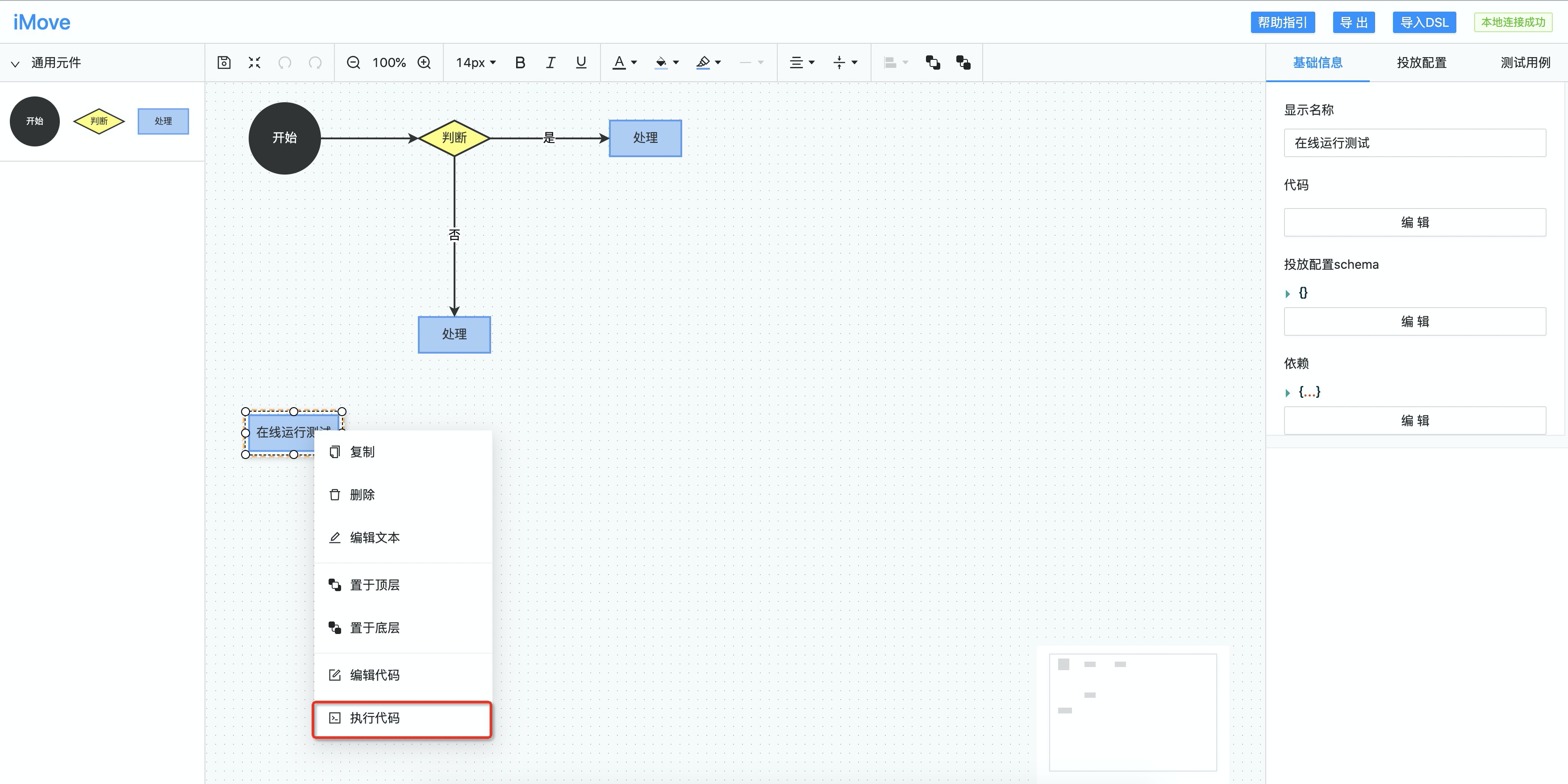
Task: Toggle italic text formatting
Action: pyautogui.click(x=550, y=63)
